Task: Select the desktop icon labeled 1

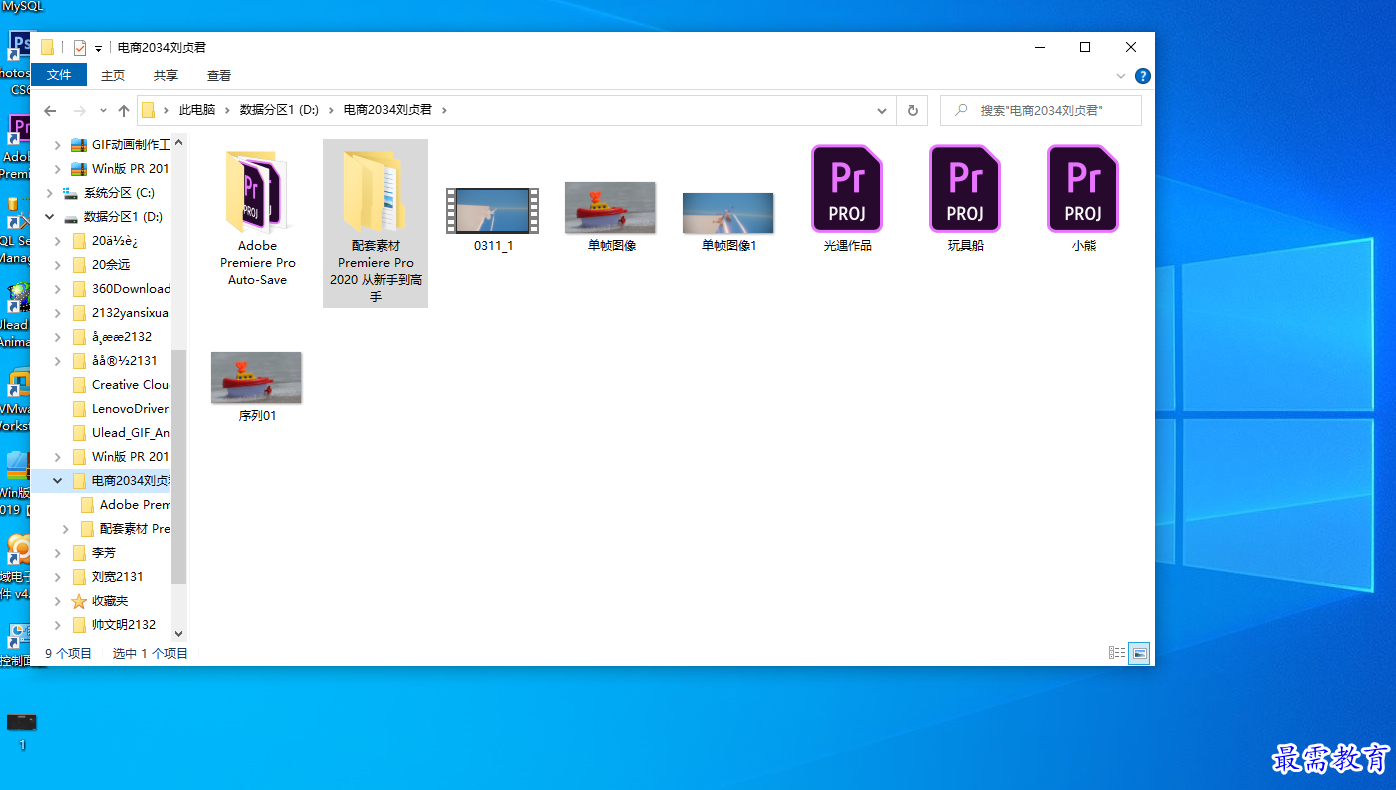Action: (x=22, y=732)
